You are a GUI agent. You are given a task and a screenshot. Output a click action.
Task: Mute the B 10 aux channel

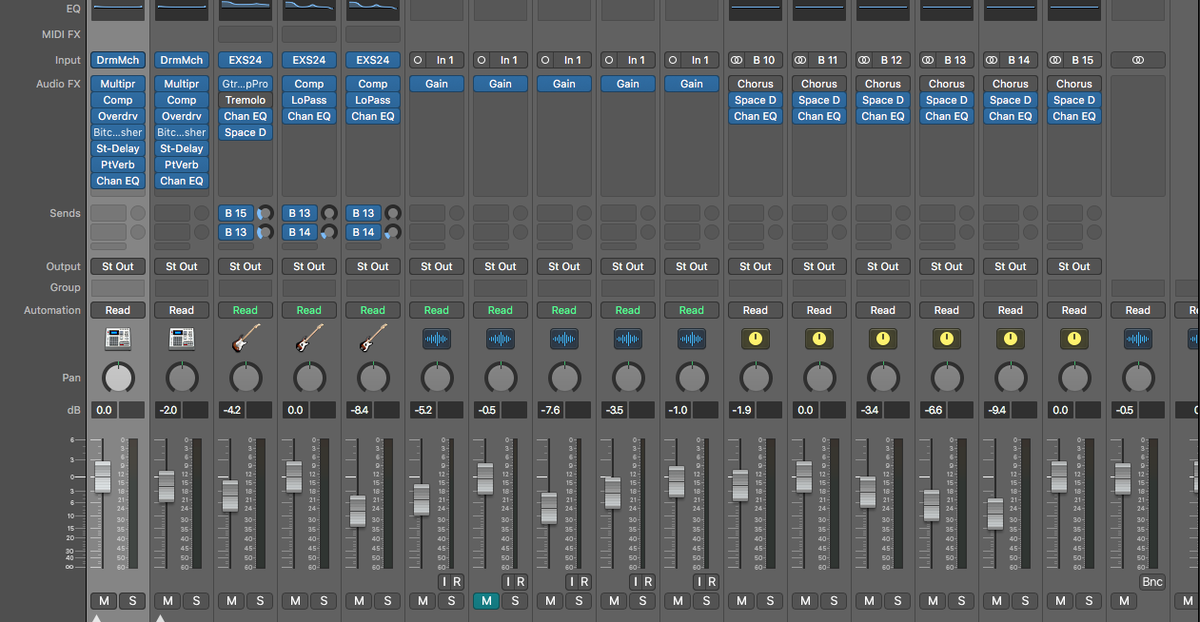pyautogui.click(x=742, y=600)
